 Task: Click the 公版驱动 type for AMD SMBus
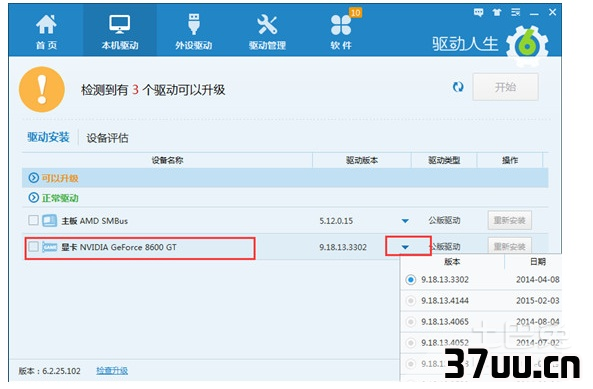444,220
